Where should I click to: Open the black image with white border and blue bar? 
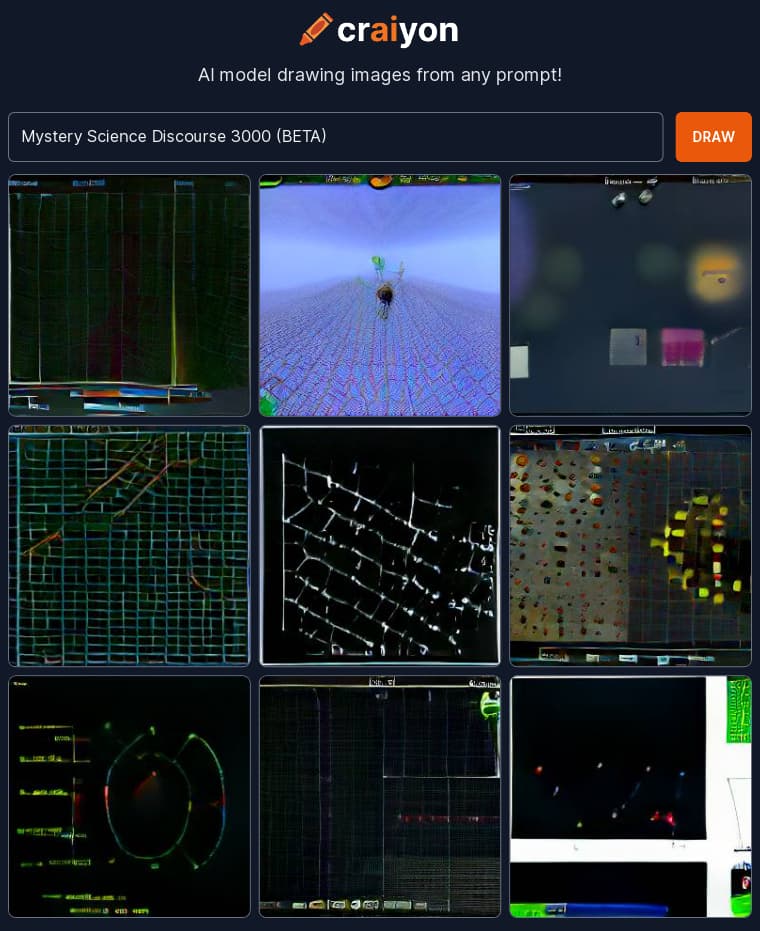pyautogui.click(x=631, y=796)
